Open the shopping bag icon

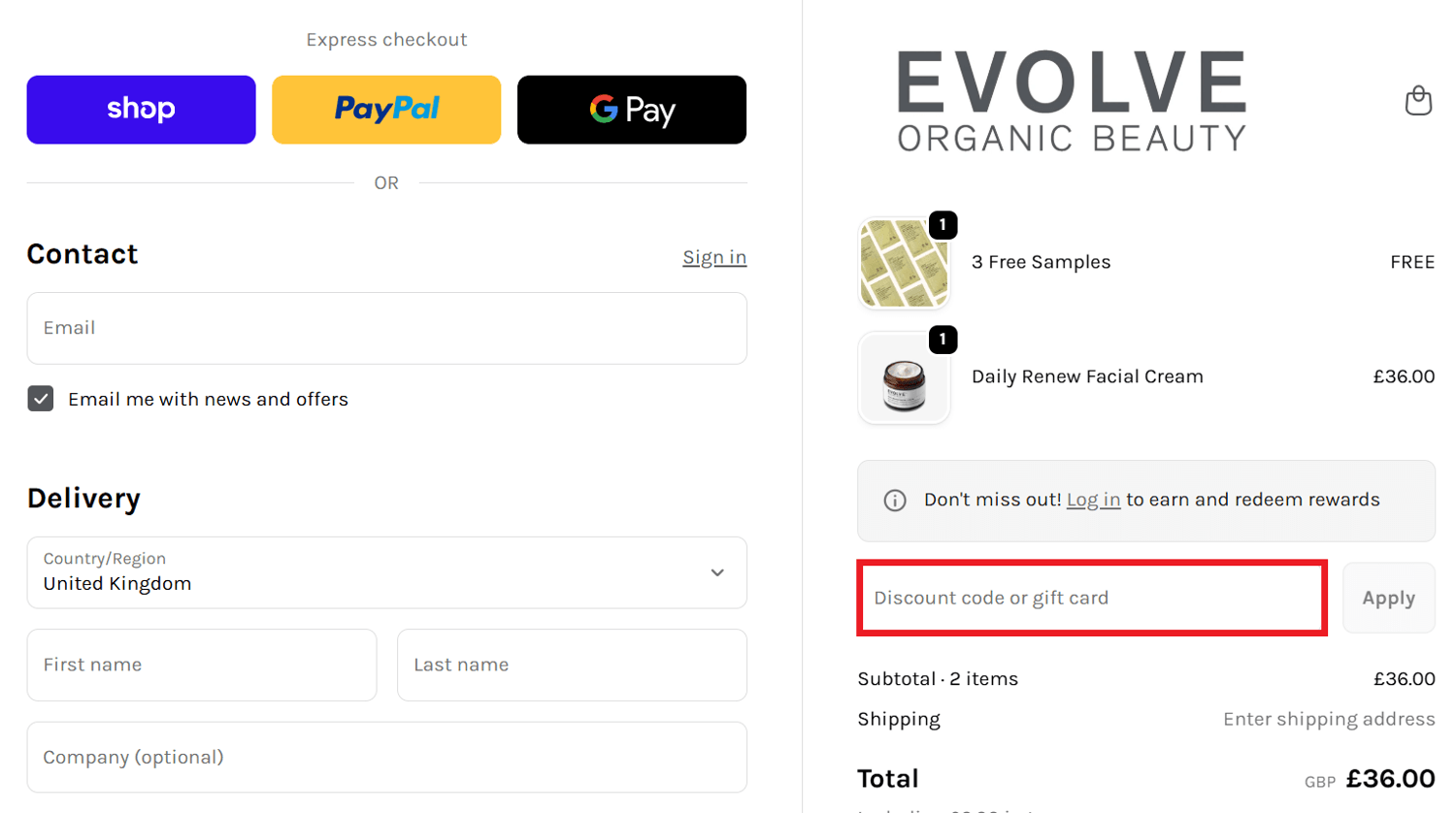click(x=1418, y=100)
